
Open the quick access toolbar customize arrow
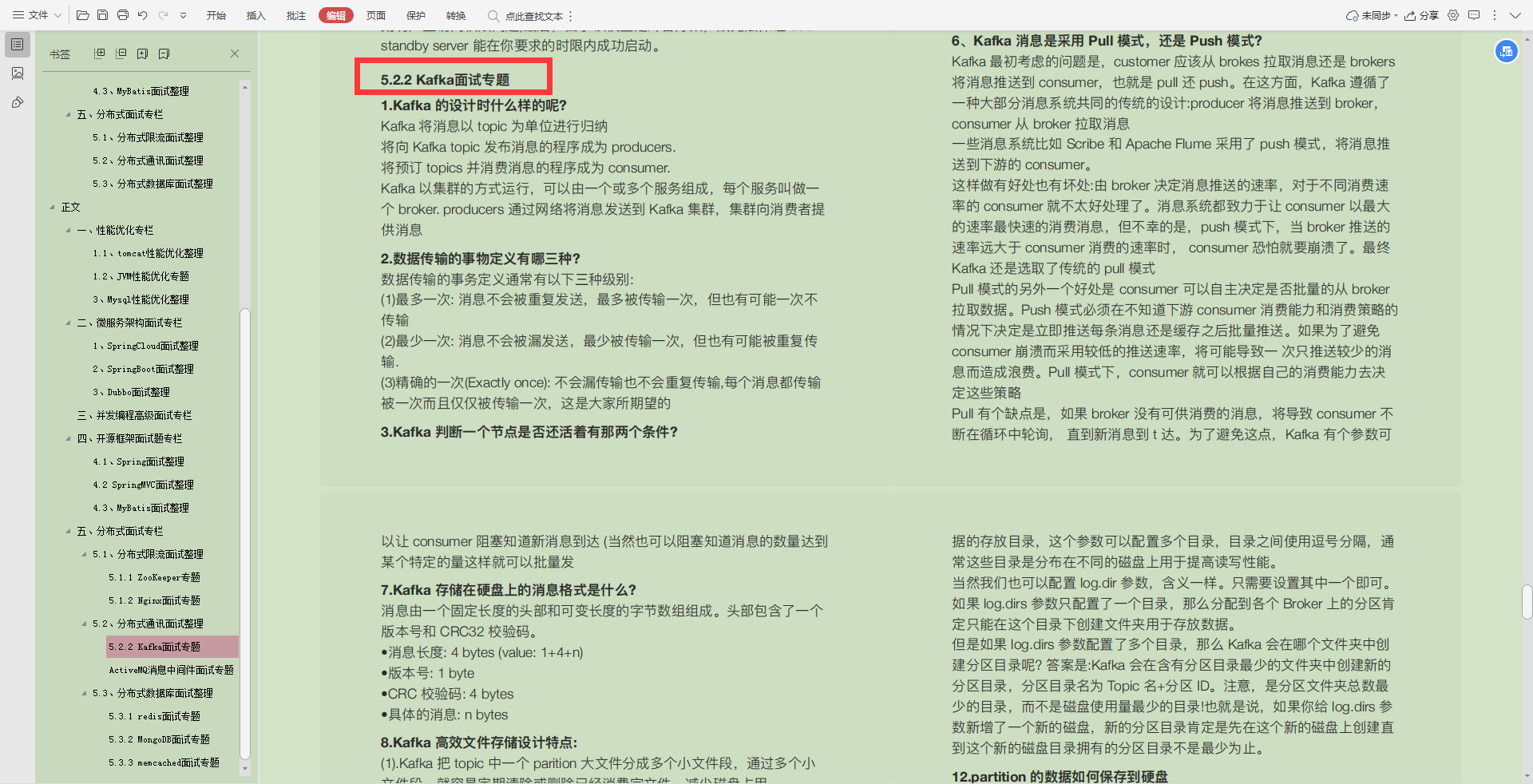point(184,15)
